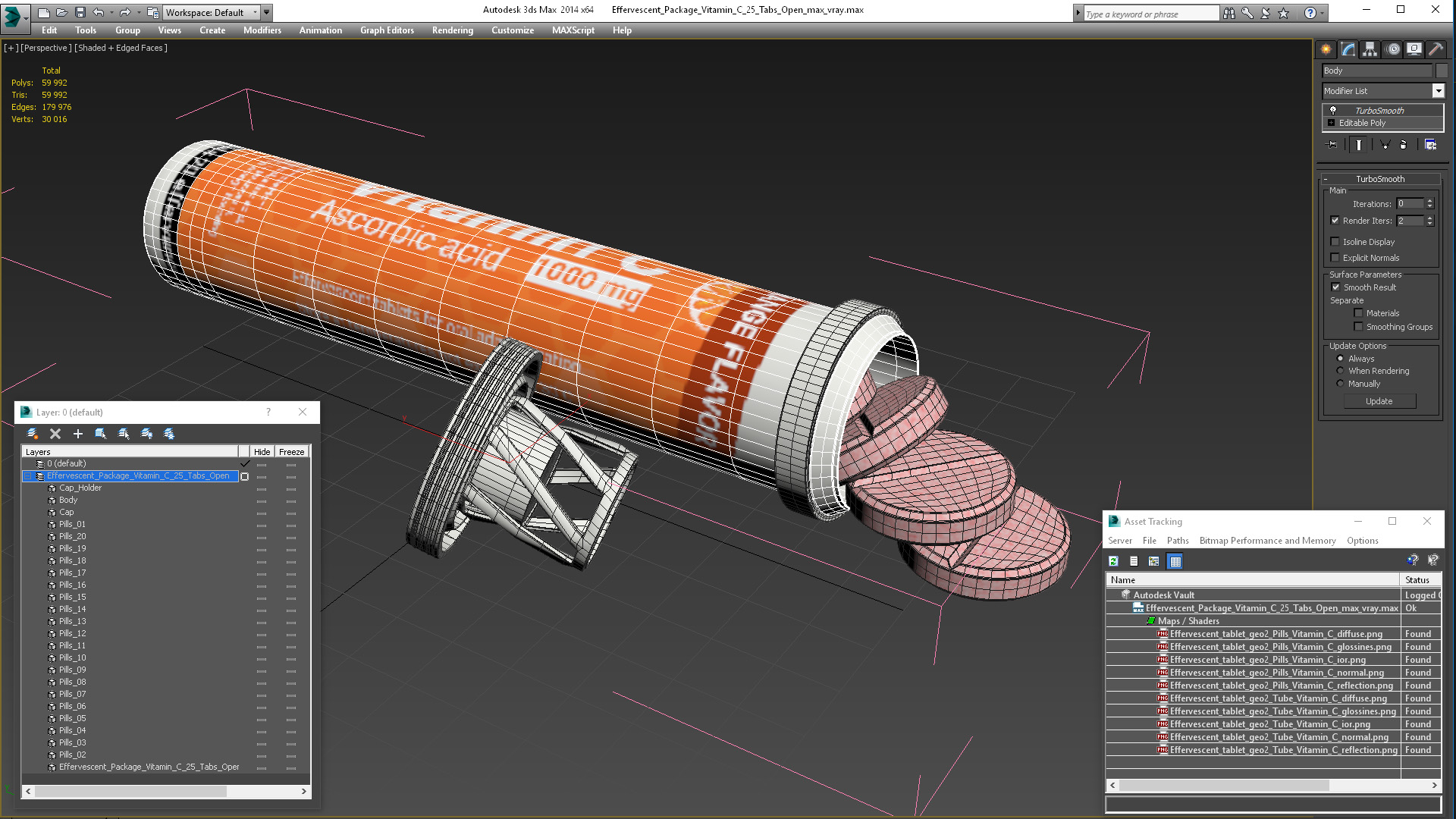Open the Display command panel tab

click(x=1414, y=49)
